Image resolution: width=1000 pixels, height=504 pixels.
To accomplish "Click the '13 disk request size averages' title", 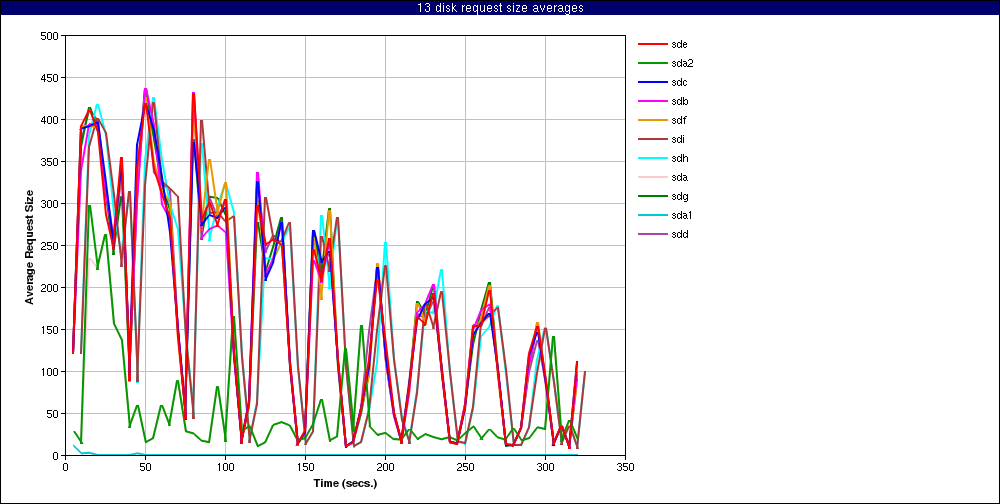I will point(500,8).
